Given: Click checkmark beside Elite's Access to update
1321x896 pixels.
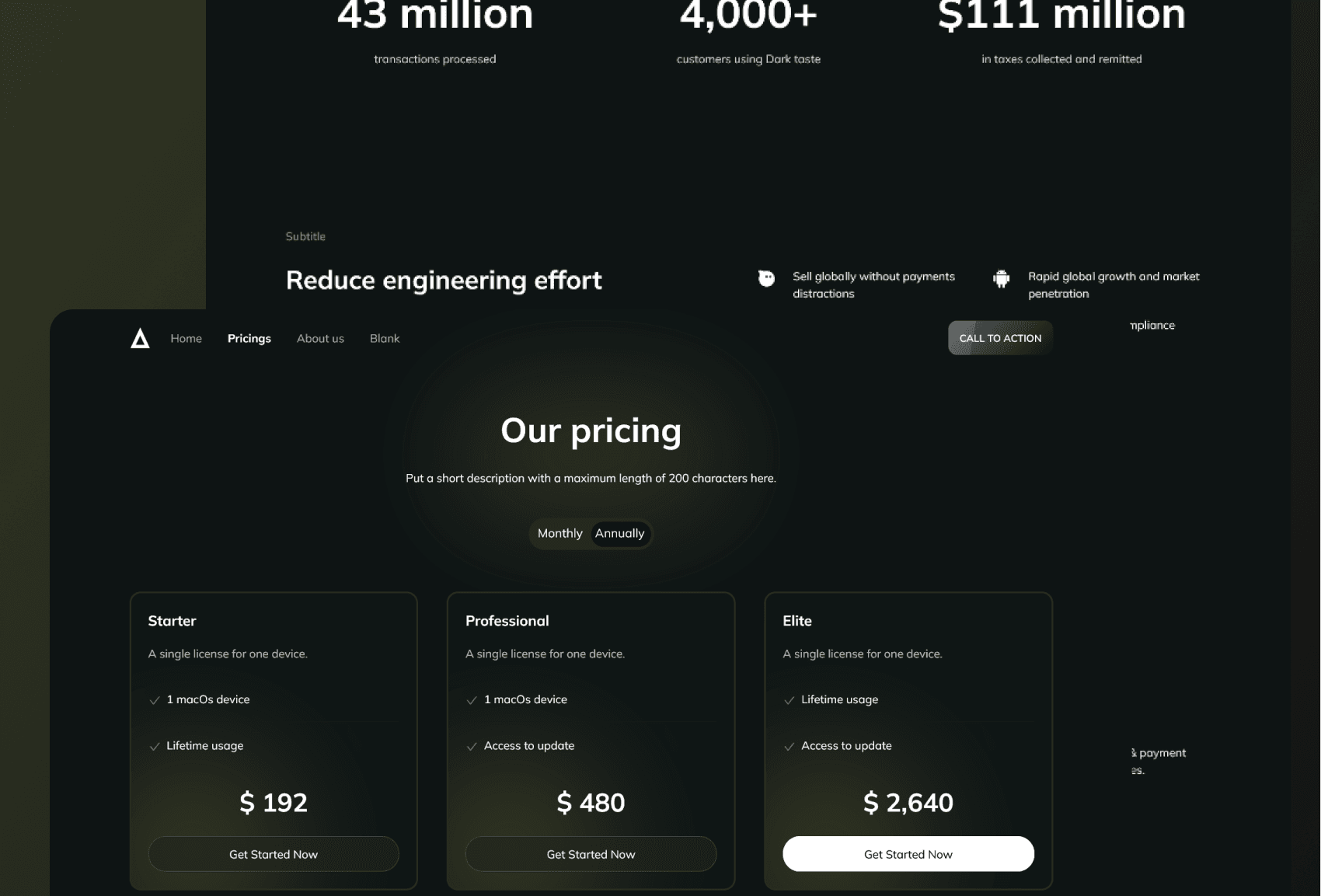Looking at the screenshot, I should point(789,747).
